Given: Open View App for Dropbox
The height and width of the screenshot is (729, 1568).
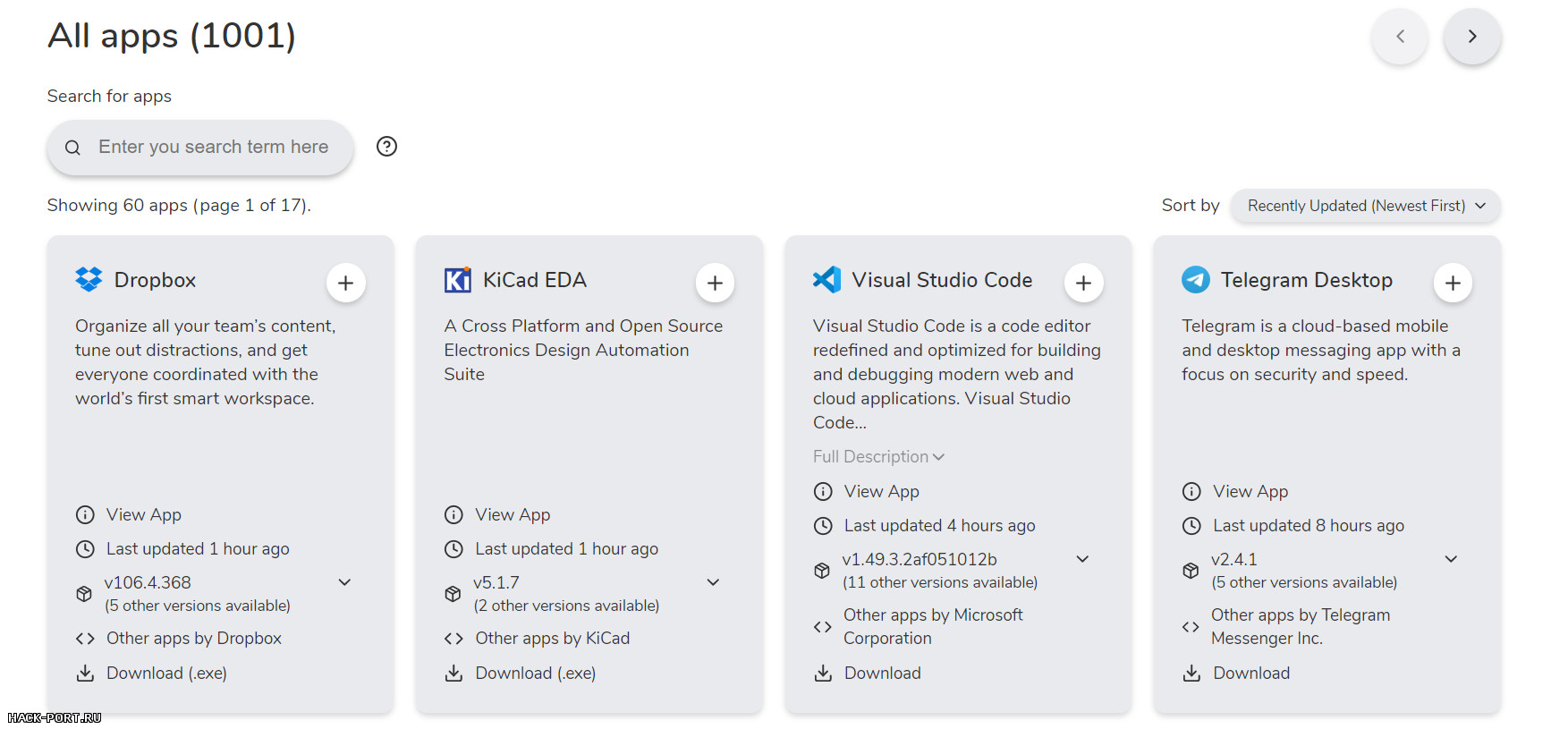Looking at the screenshot, I should click(x=144, y=514).
